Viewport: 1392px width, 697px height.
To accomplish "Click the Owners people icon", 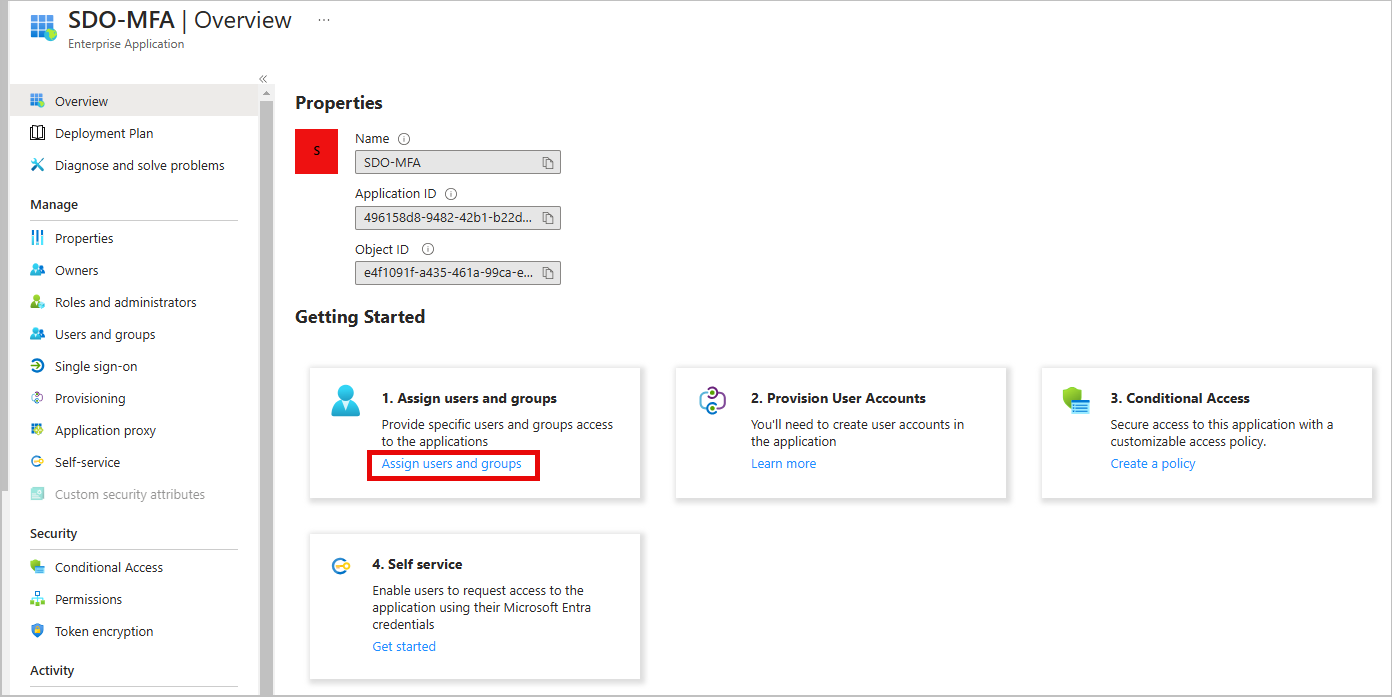I will click(37, 270).
